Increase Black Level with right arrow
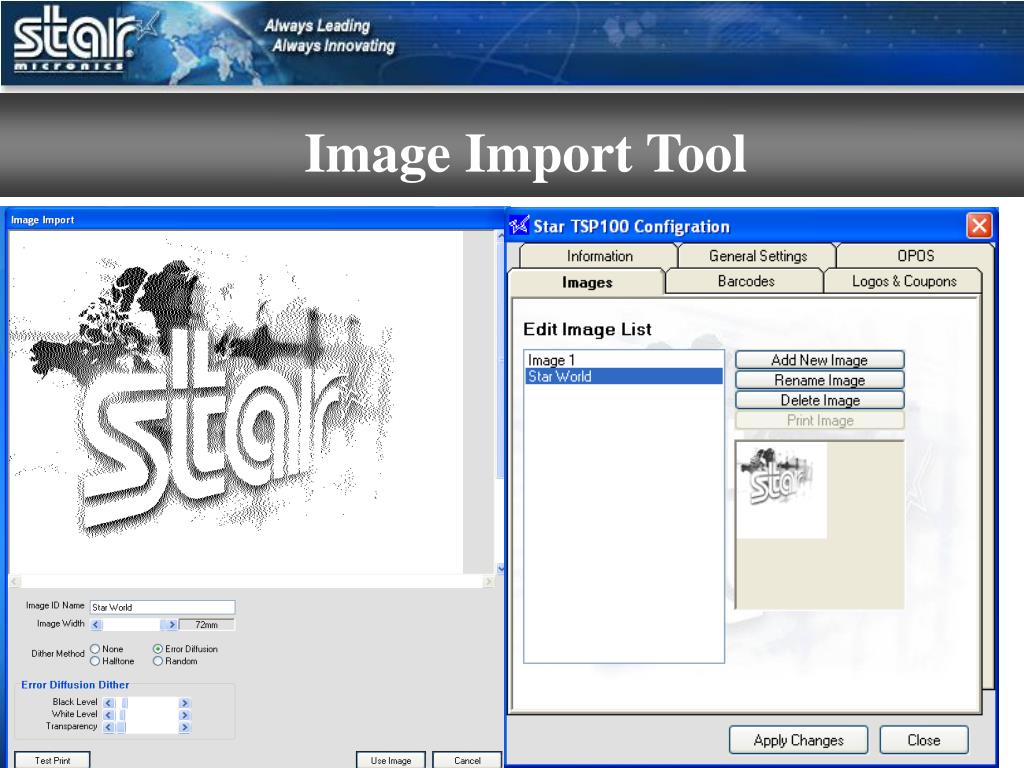 coord(185,703)
